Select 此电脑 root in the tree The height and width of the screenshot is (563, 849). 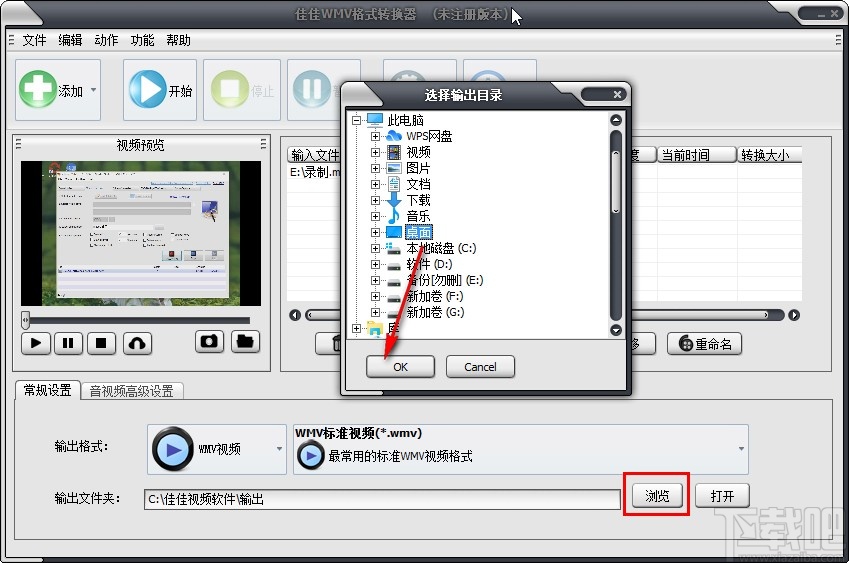point(406,120)
